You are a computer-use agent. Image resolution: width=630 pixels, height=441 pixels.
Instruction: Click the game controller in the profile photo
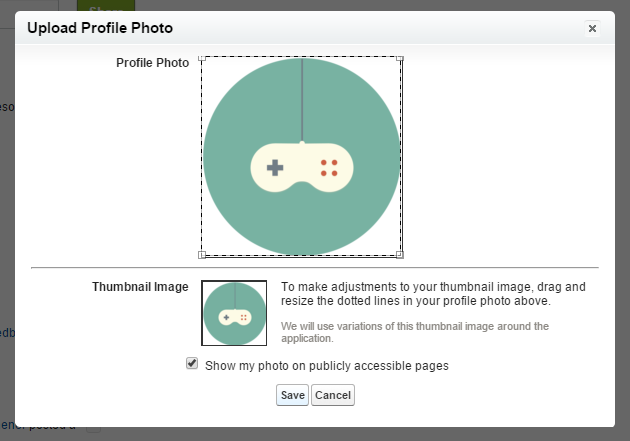tap(301, 167)
